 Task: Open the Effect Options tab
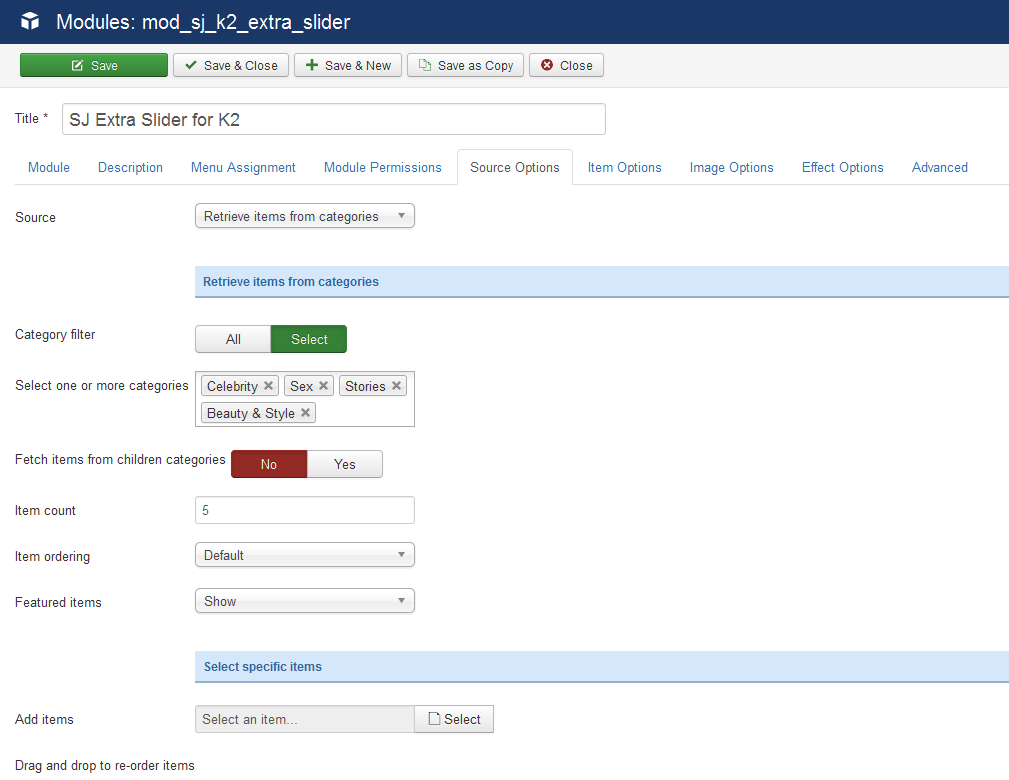pos(843,167)
